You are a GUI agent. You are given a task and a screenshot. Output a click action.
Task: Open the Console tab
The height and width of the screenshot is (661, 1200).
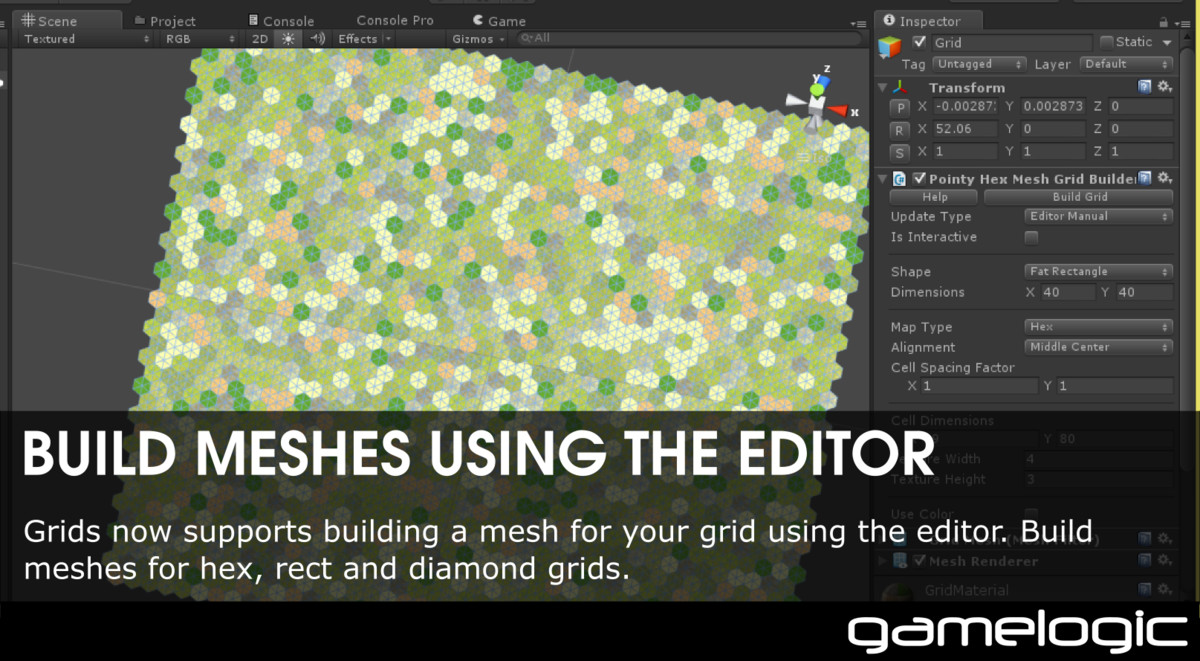(x=281, y=20)
